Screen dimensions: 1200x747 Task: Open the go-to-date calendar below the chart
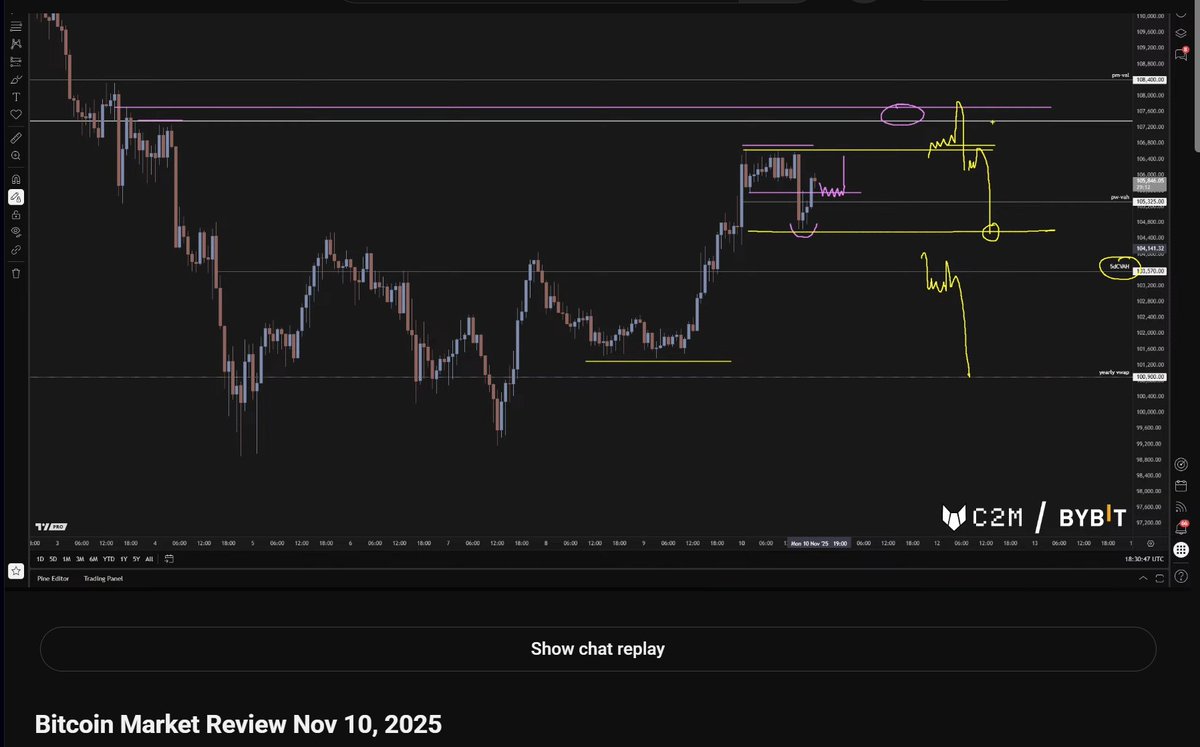pyautogui.click(x=168, y=560)
